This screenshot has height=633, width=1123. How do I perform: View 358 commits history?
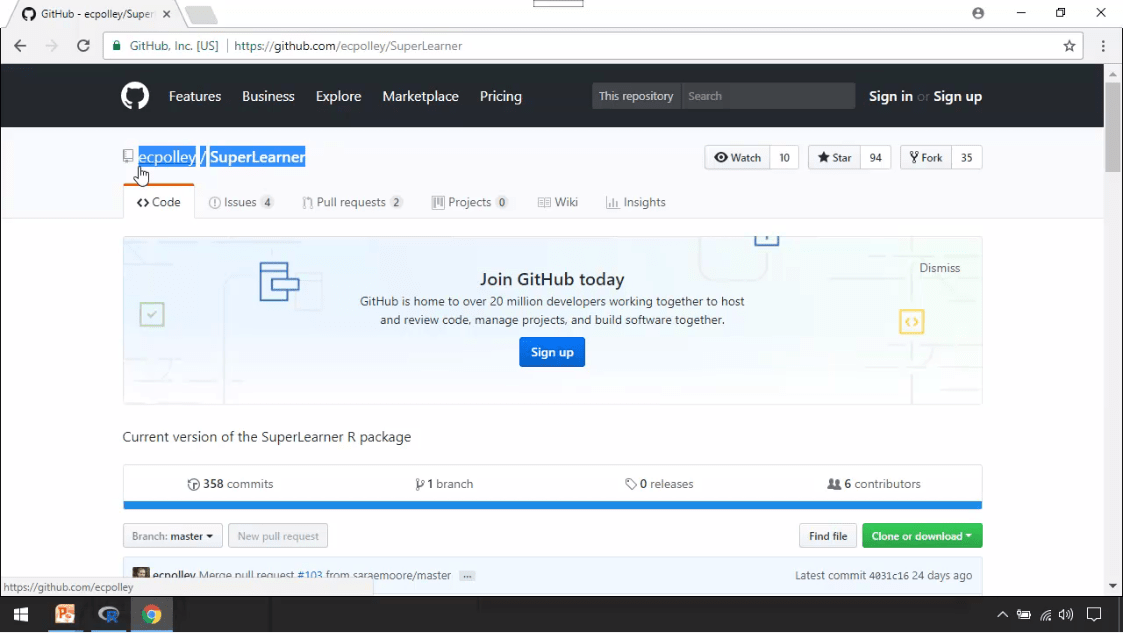230,484
